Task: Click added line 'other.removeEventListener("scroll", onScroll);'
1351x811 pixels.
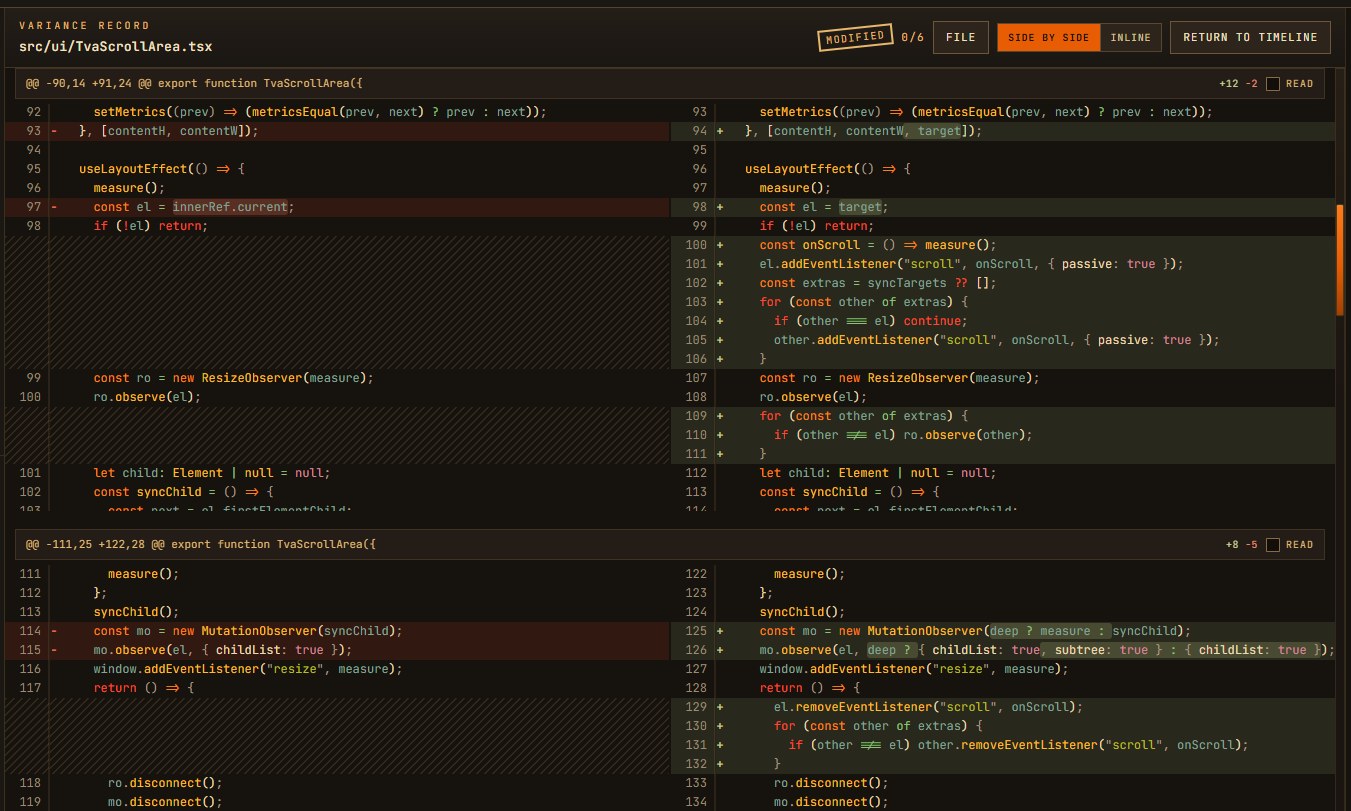Action: pyautogui.click(x=1003, y=745)
